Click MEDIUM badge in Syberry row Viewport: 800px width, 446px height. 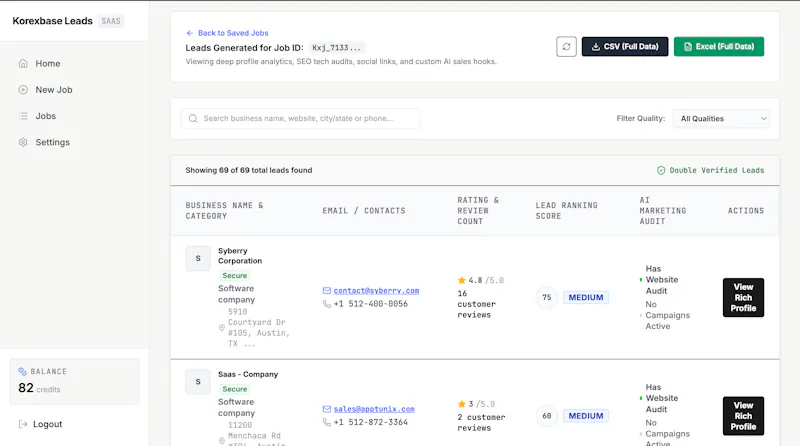(586, 298)
